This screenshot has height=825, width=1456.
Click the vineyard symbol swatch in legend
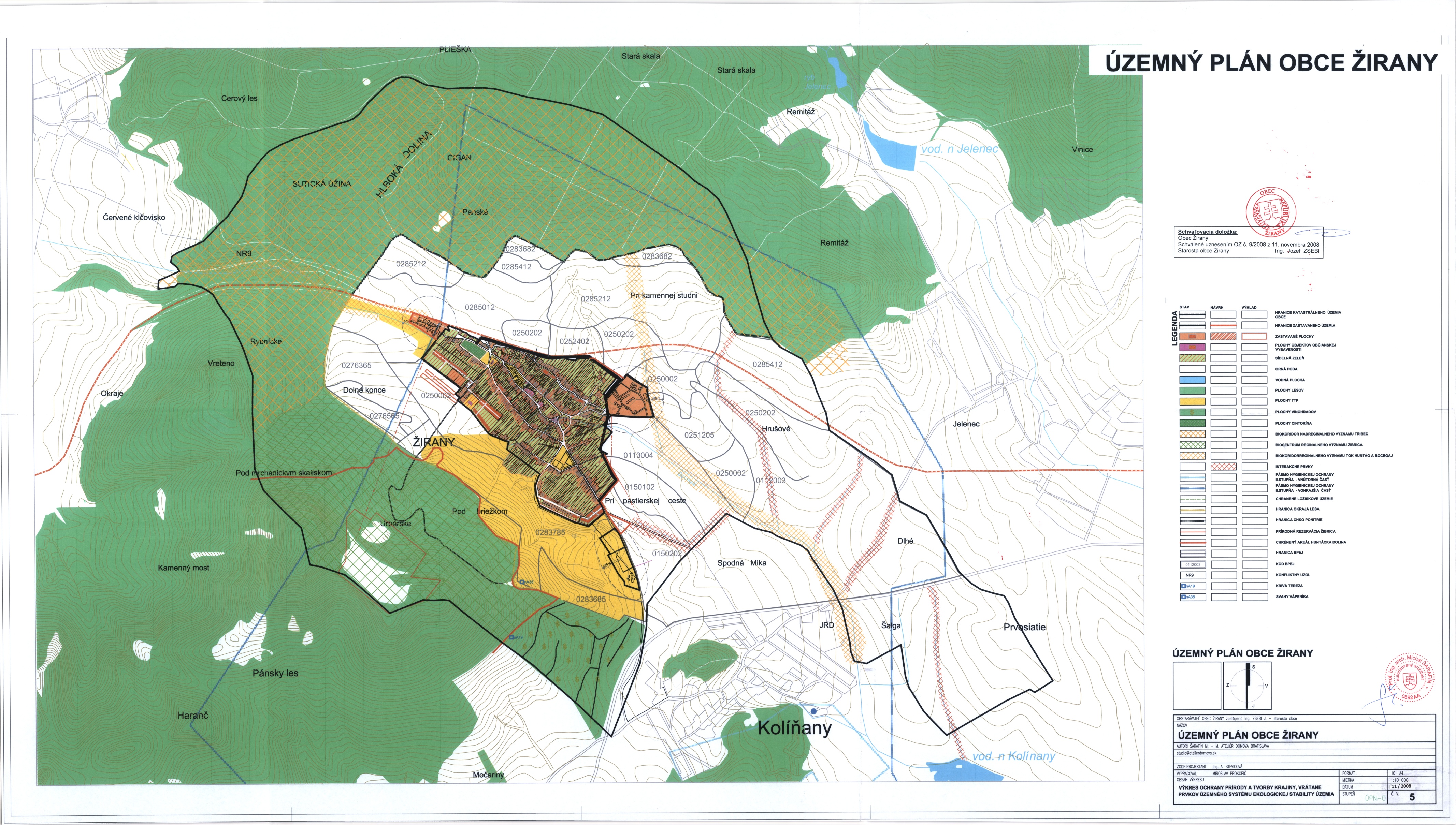pyautogui.click(x=1192, y=413)
